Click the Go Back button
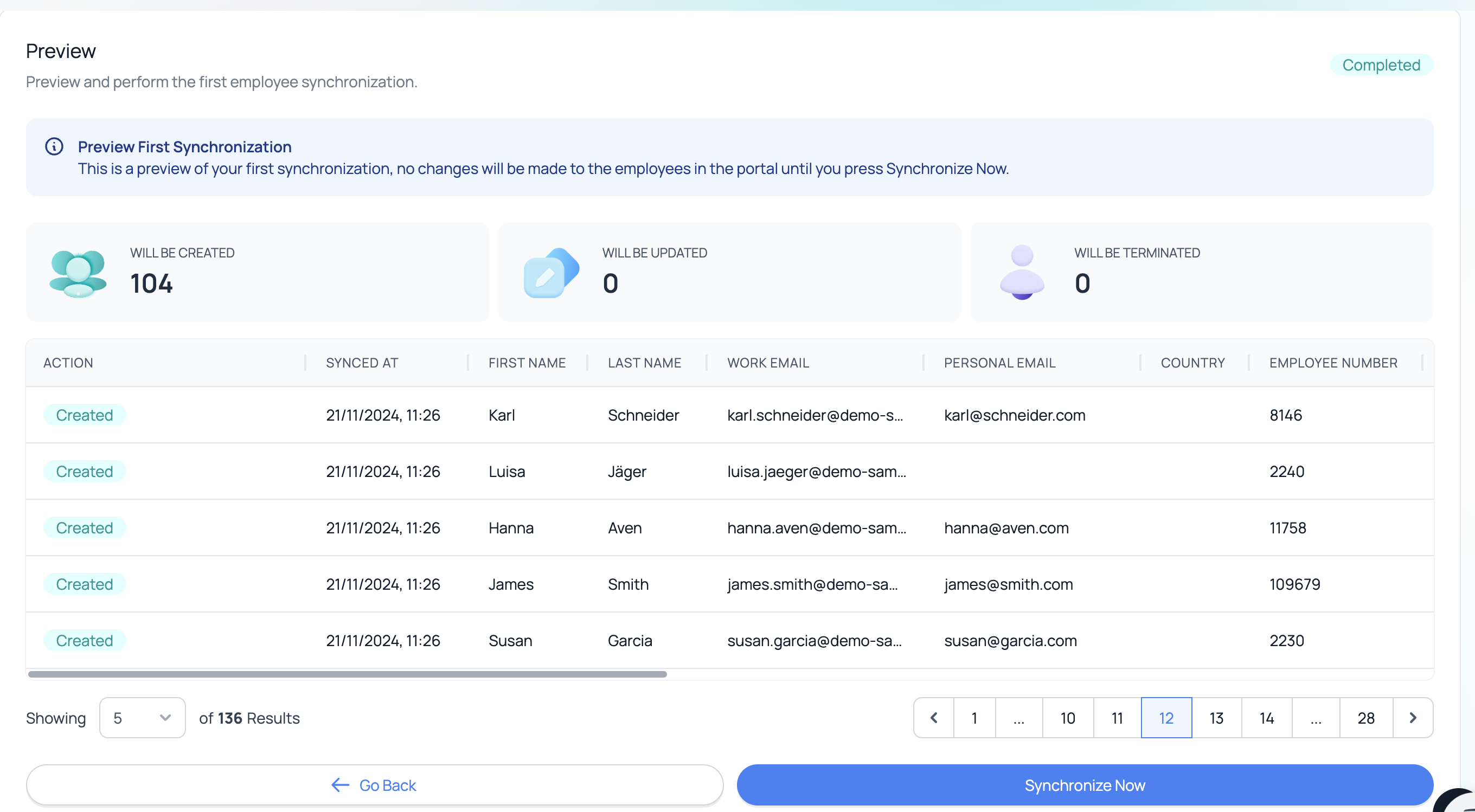Image resolution: width=1475 pixels, height=812 pixels. [375, 785]
